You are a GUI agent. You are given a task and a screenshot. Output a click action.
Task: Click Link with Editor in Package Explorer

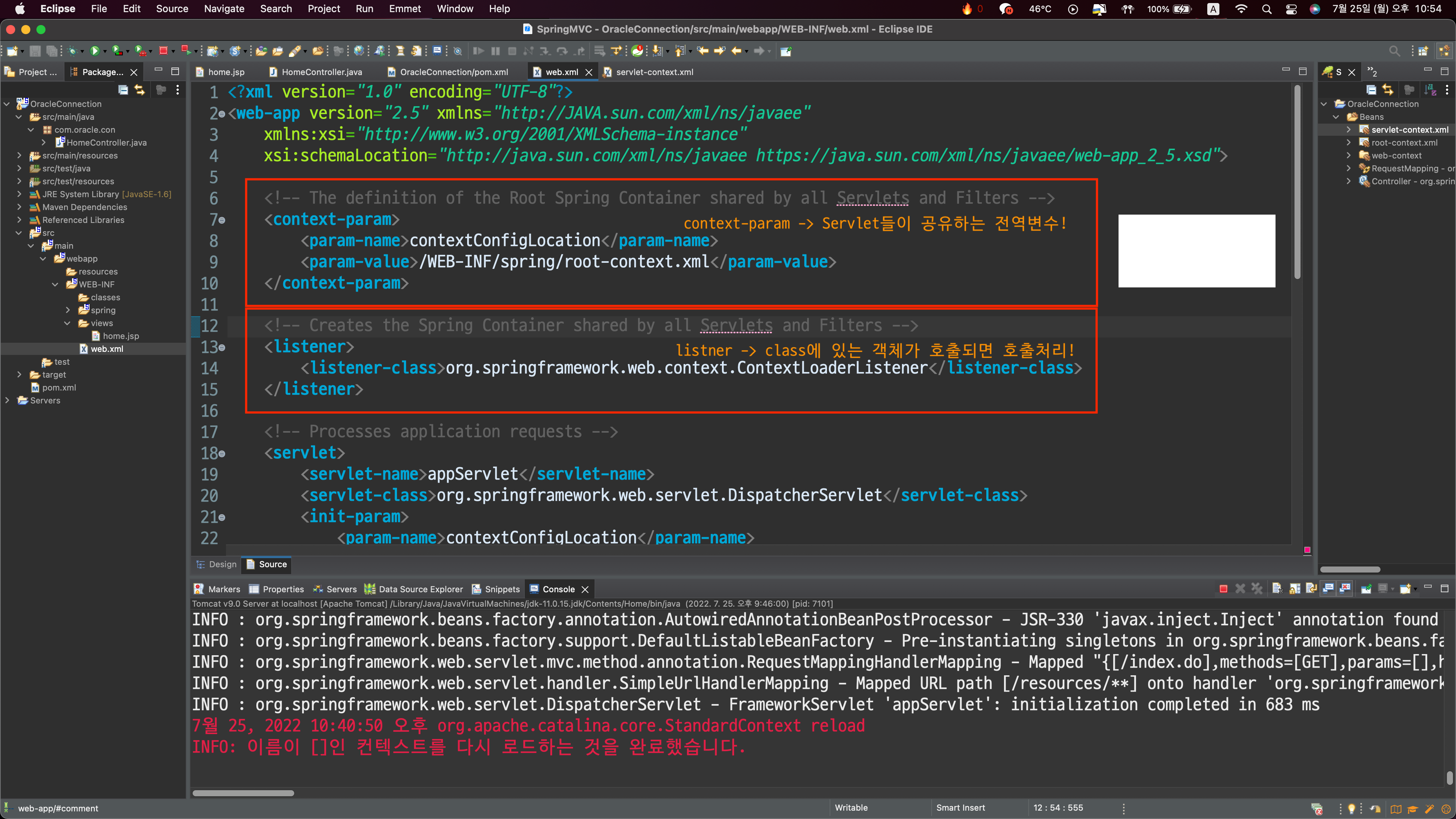click(140, 89)
